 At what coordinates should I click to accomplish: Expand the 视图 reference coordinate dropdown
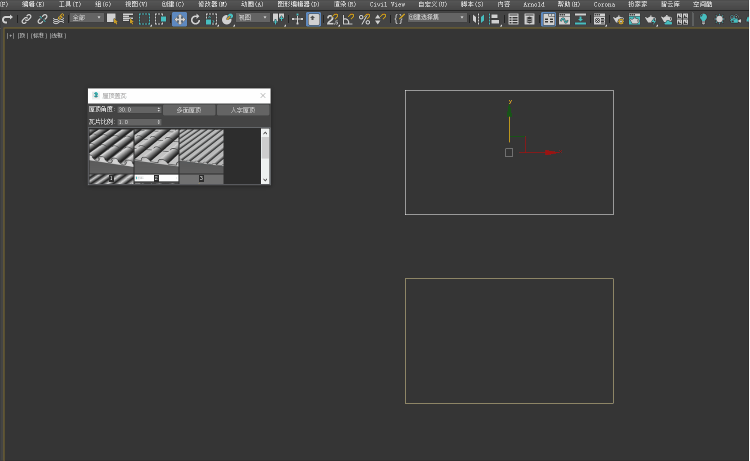(x=253, y=18)
